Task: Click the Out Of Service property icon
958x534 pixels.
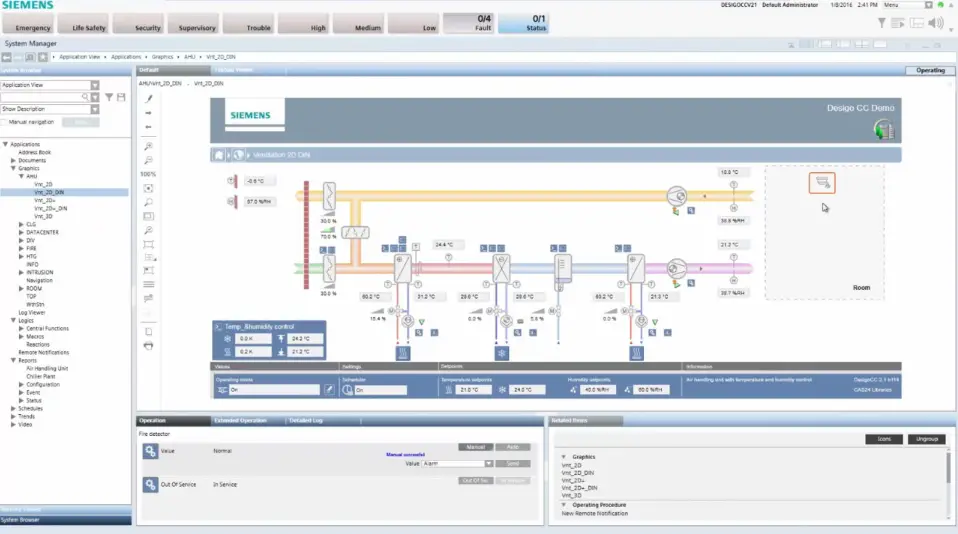Action: 150,485
